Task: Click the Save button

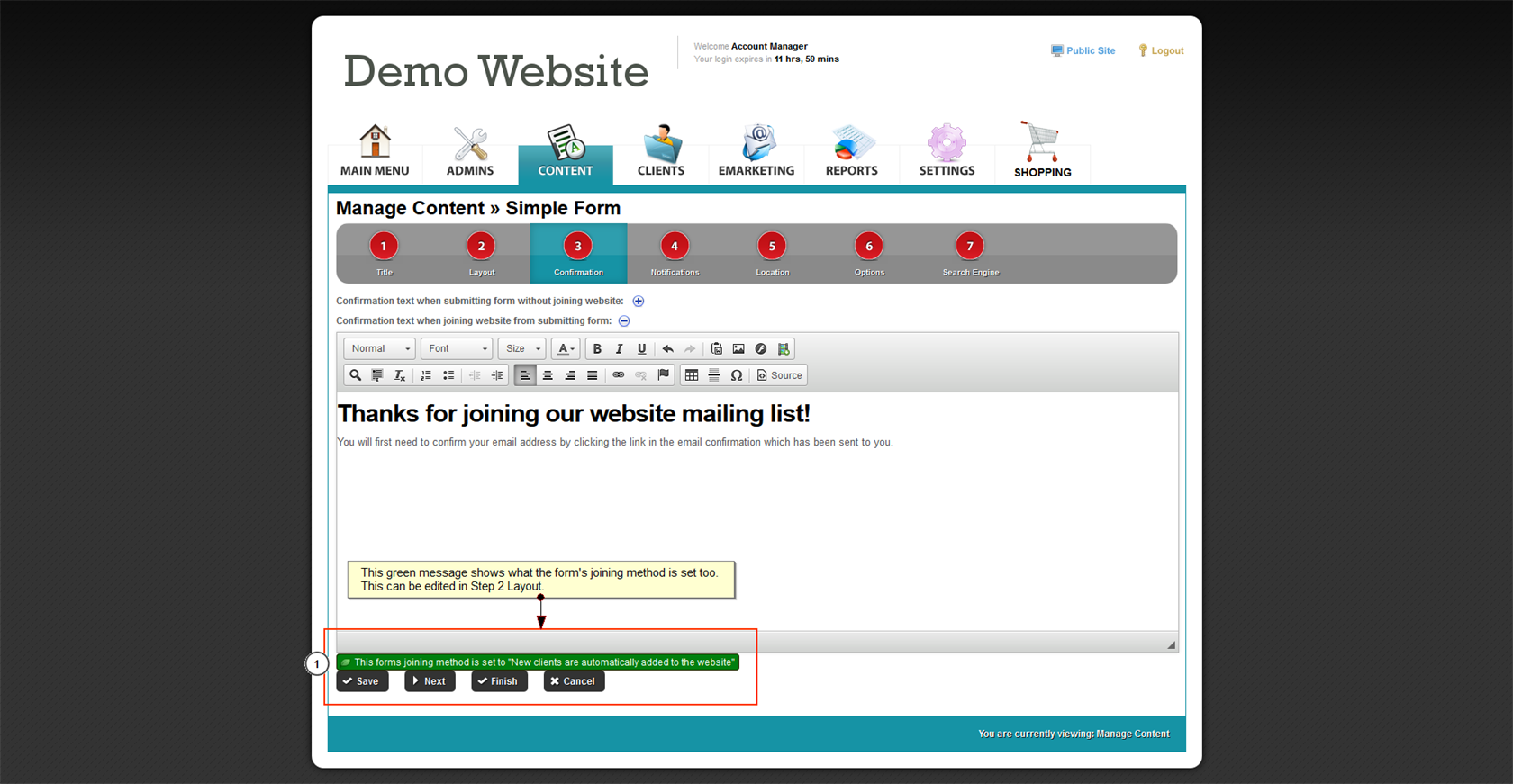Action: click(362, 681)
